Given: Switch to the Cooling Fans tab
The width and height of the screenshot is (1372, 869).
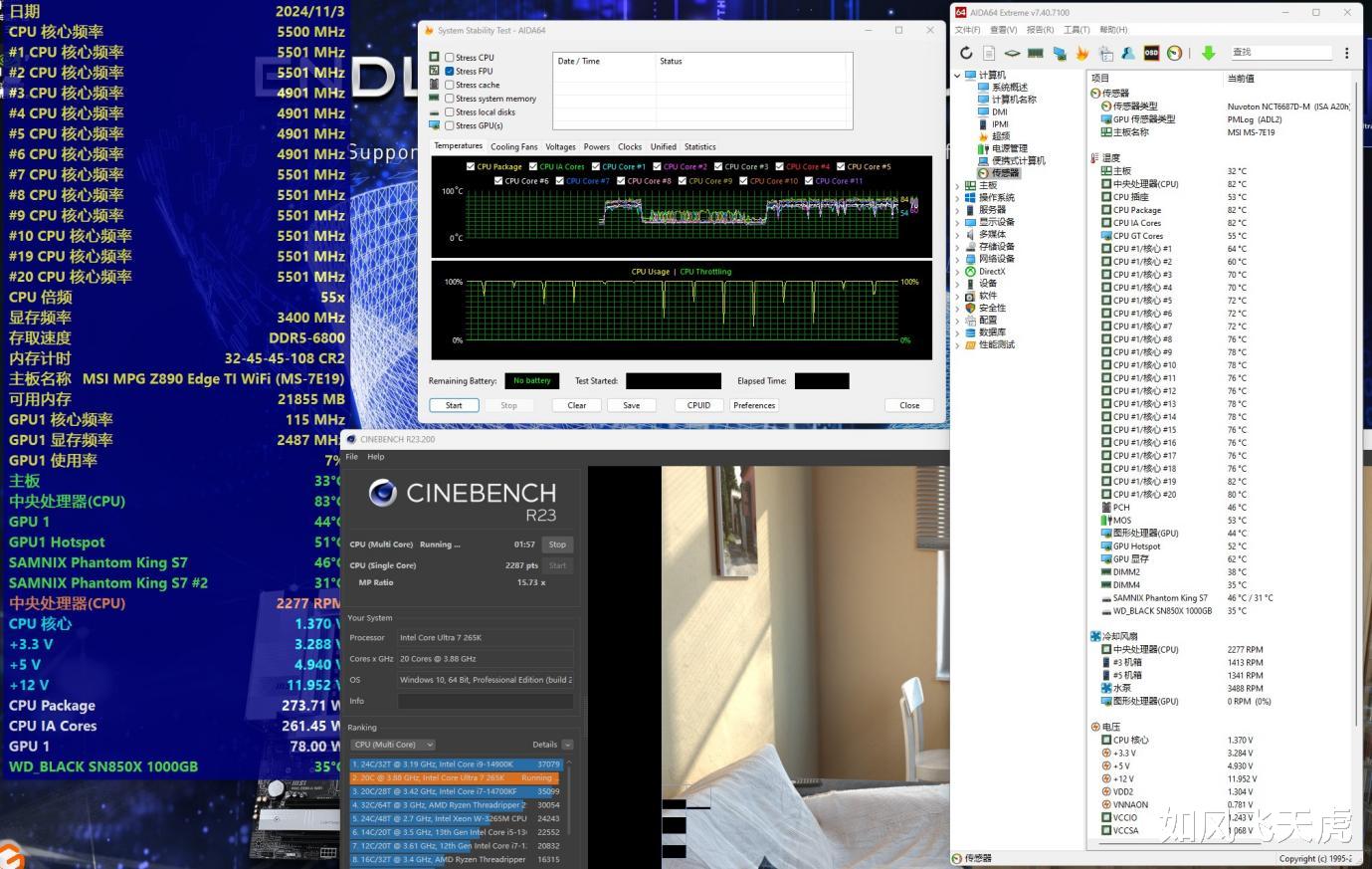Looking at the screenshot, I should pos(513,146).
